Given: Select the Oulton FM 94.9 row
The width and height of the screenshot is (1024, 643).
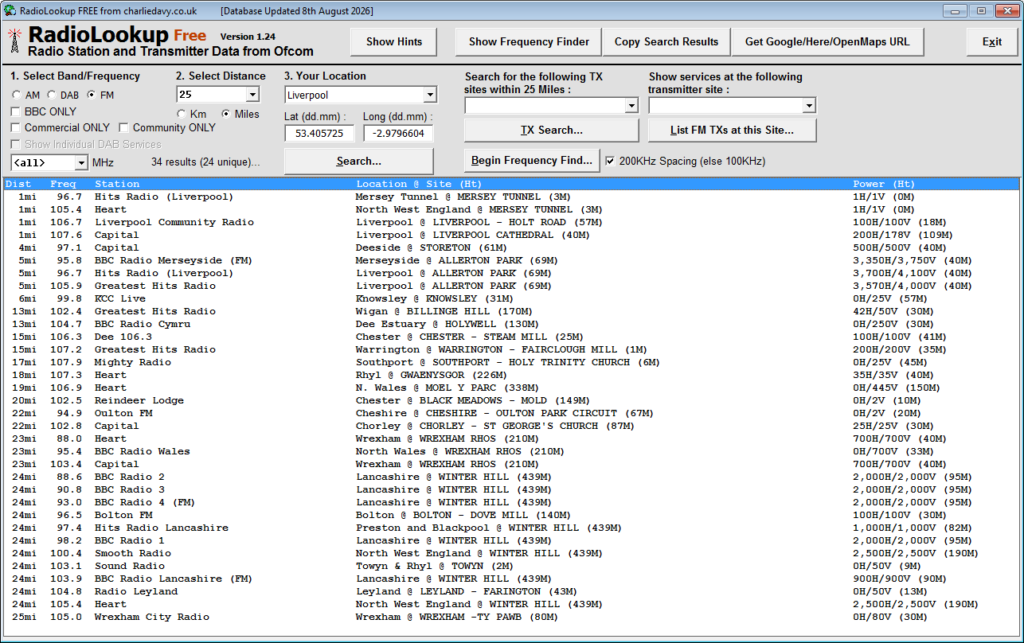Looking at the screenshot, I should tap(511, 413).
